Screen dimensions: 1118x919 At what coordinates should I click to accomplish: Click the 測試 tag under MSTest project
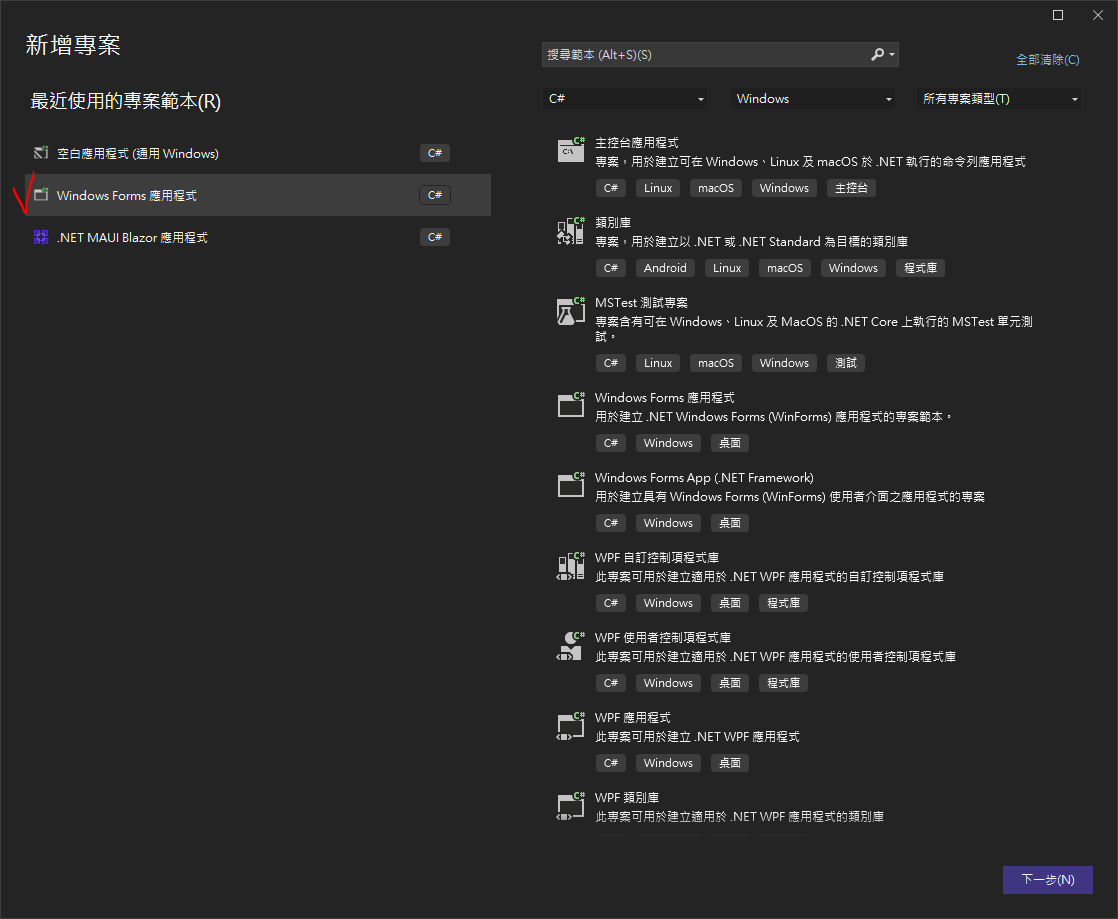click(846, 363)
